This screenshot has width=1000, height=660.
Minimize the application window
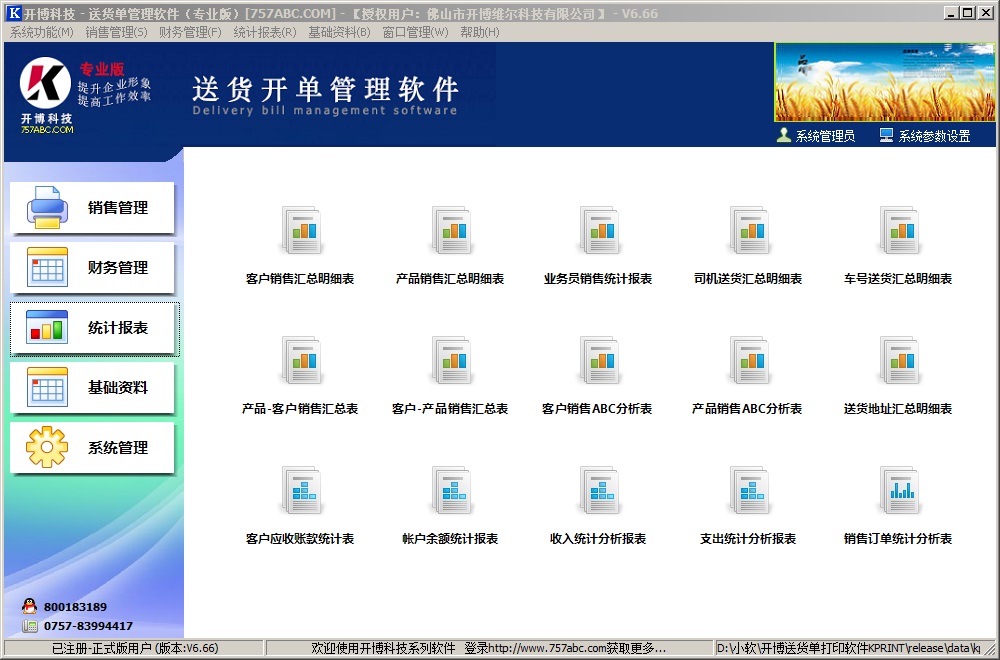[x=952, y=12]
